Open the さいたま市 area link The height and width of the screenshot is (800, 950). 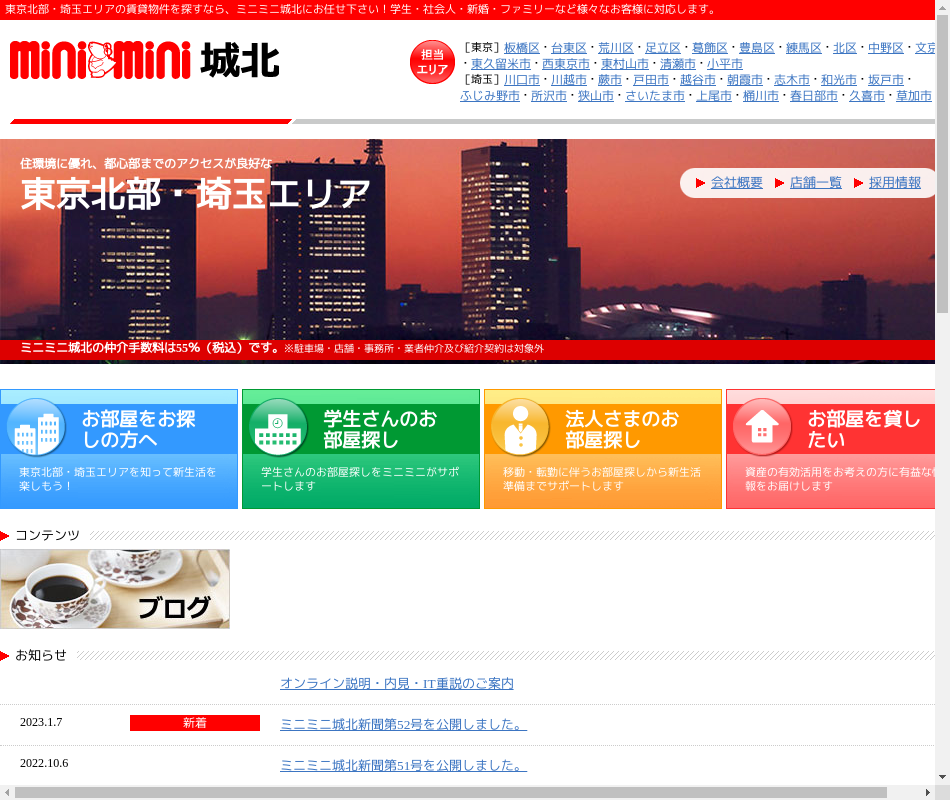click(654, 96)
